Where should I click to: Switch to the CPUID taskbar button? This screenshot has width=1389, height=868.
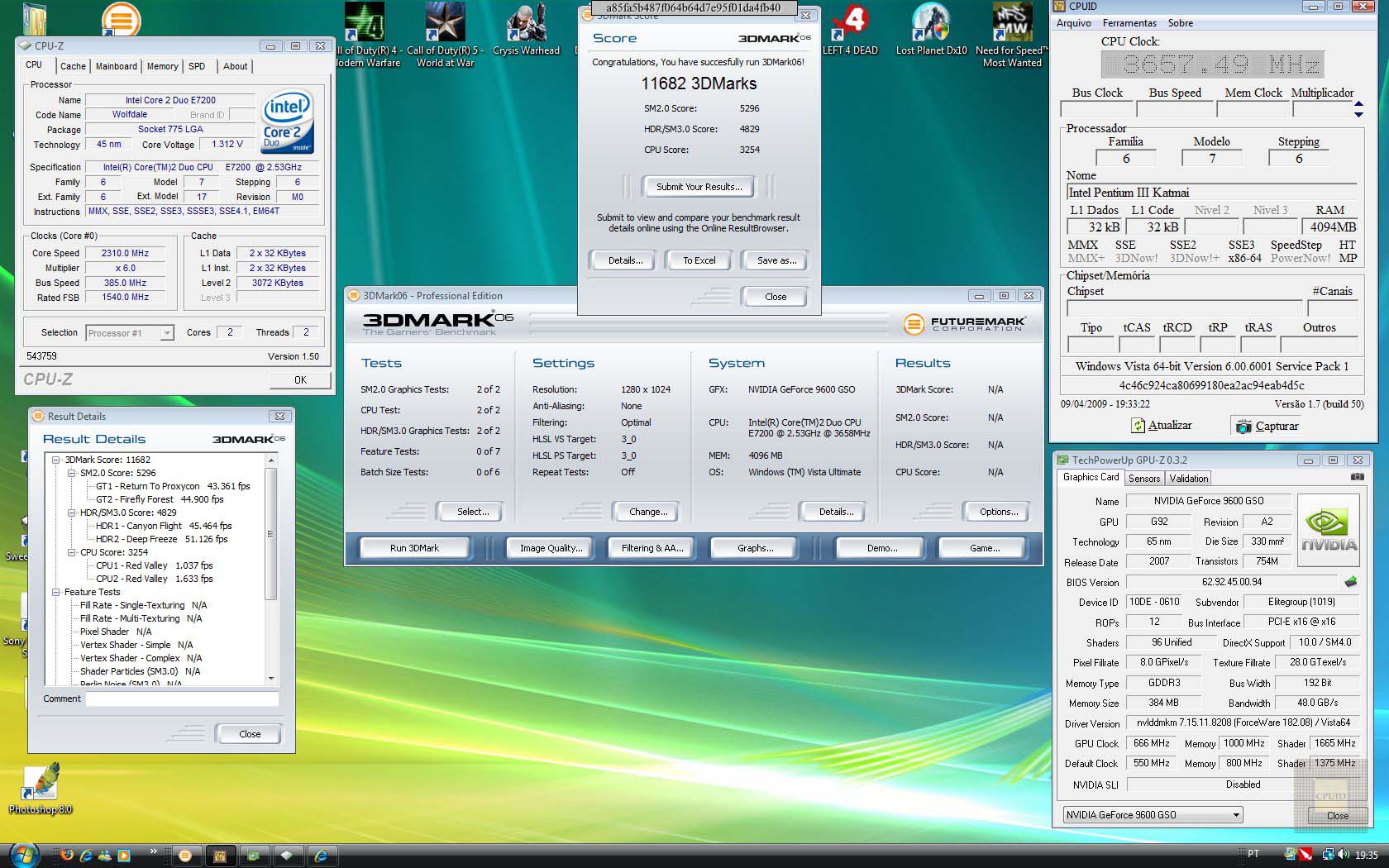tap(219, 856)
